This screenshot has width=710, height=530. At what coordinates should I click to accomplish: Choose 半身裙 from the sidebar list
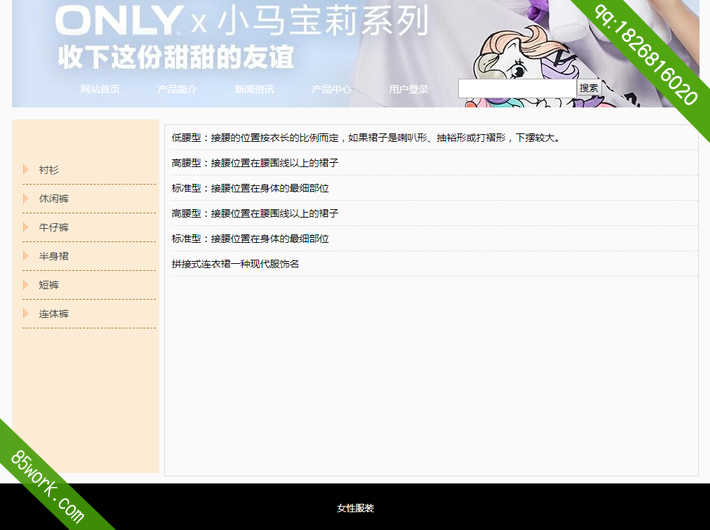click(53, 256)
